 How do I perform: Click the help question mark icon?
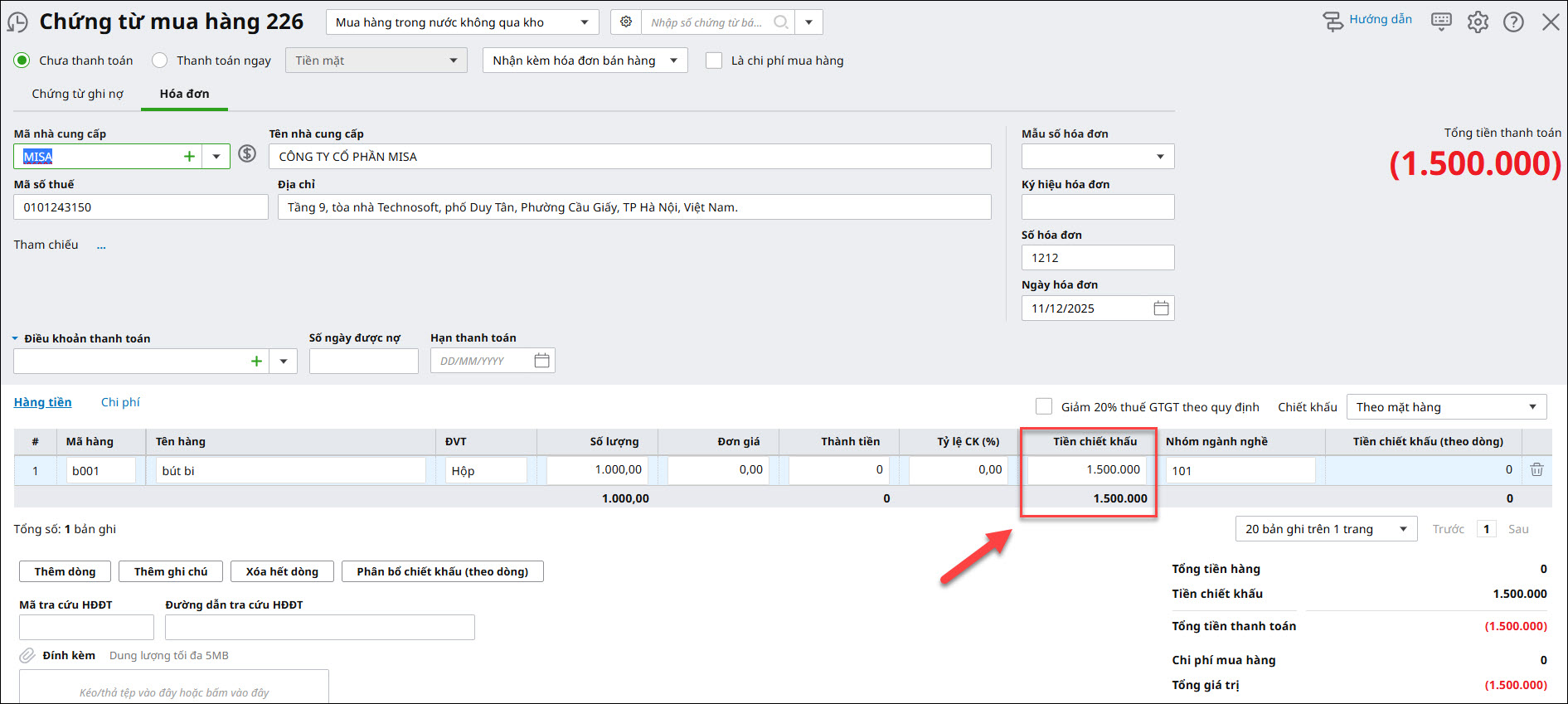pos(1513,22)
